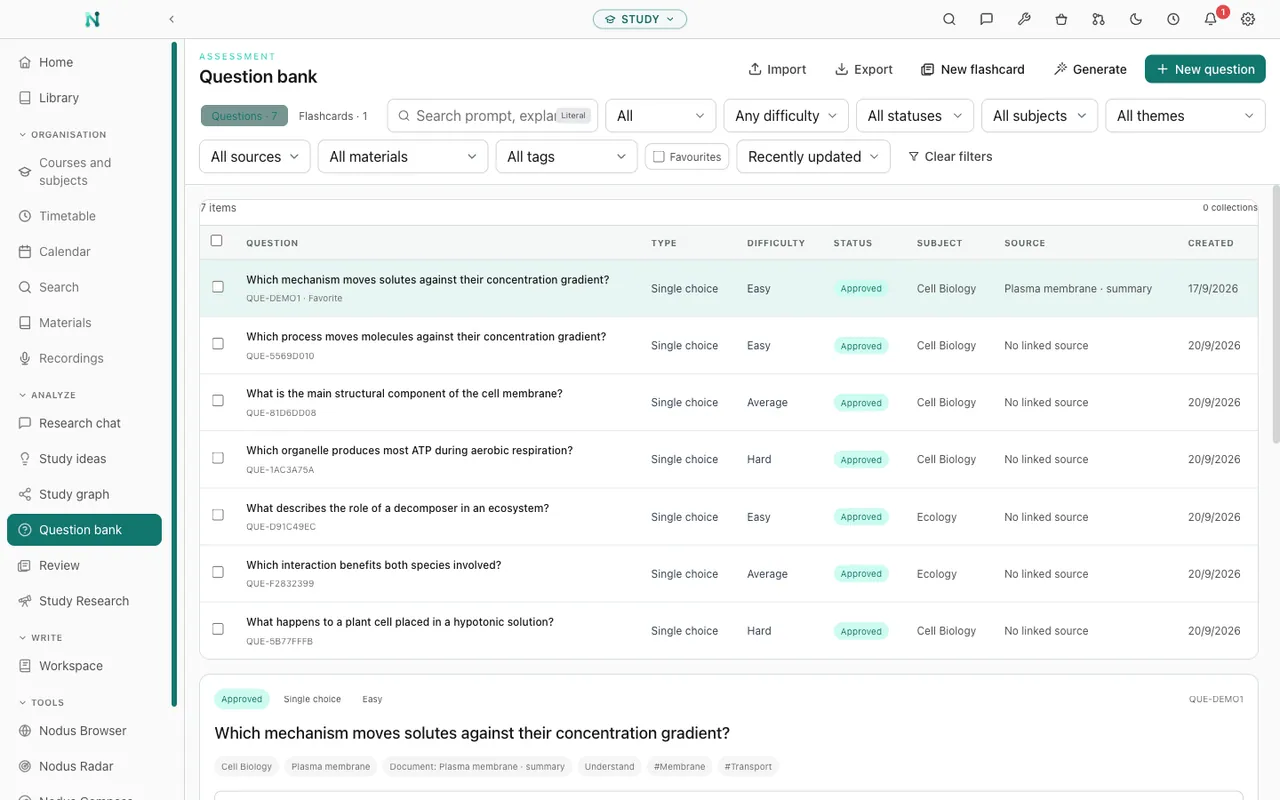1280x800 pixels.
Task: Collapse the sidebar with the chevron arrow
Action: [171, 19]
